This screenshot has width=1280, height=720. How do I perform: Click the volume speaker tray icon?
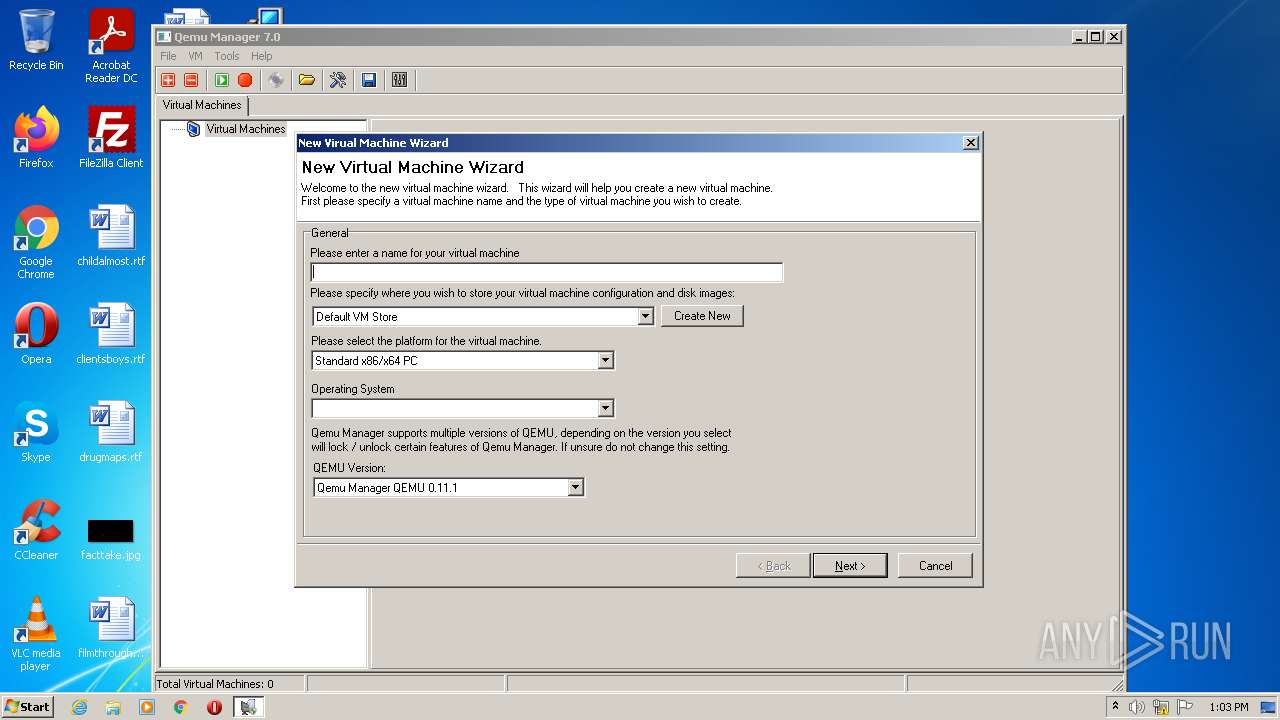click(x=1137, y=707)
